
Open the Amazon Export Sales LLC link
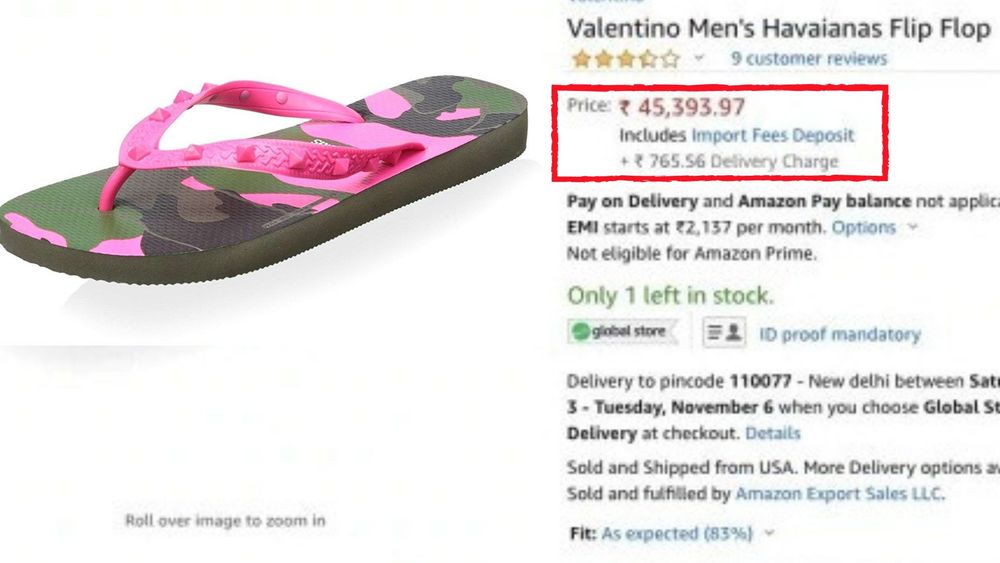840,493
